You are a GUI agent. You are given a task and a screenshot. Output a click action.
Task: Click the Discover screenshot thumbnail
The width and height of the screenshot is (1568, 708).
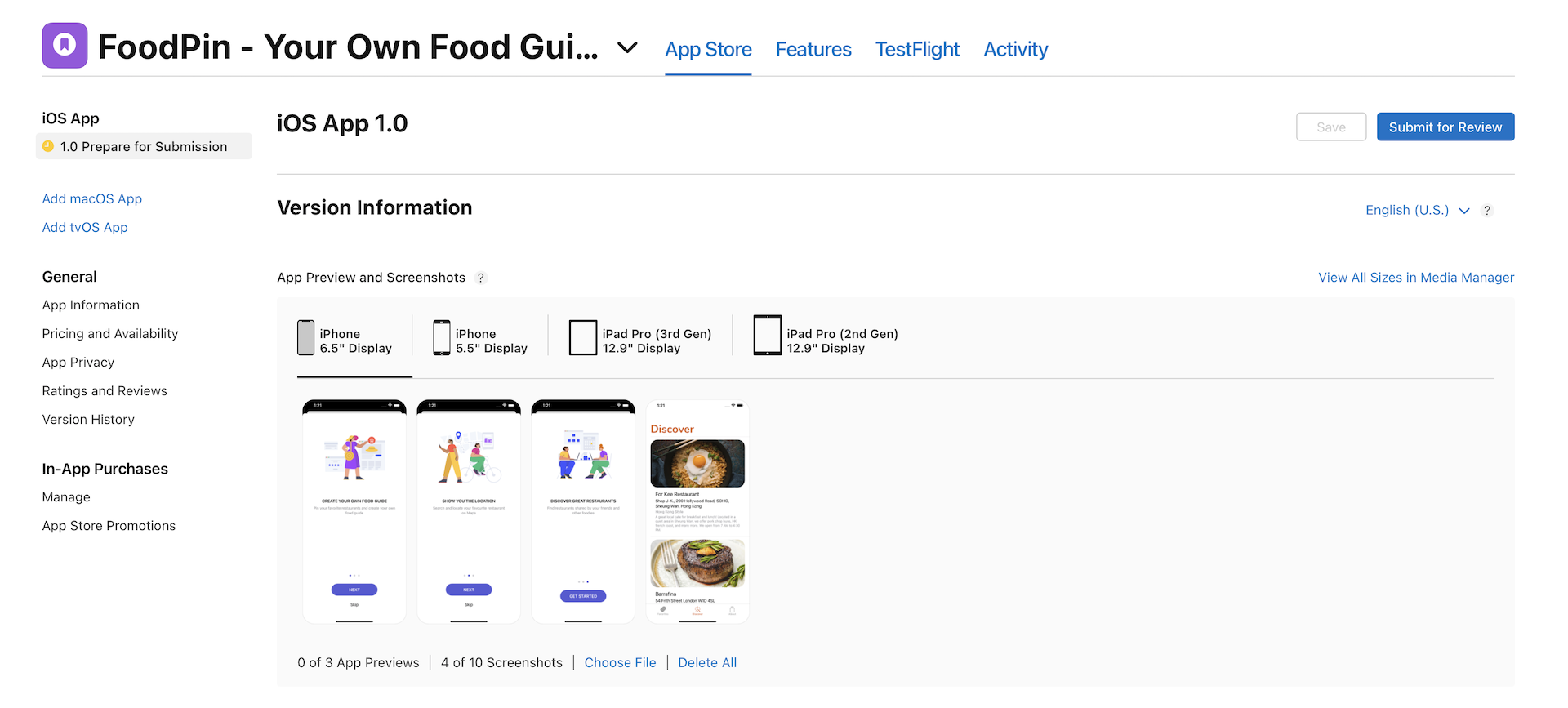point(697,510)
